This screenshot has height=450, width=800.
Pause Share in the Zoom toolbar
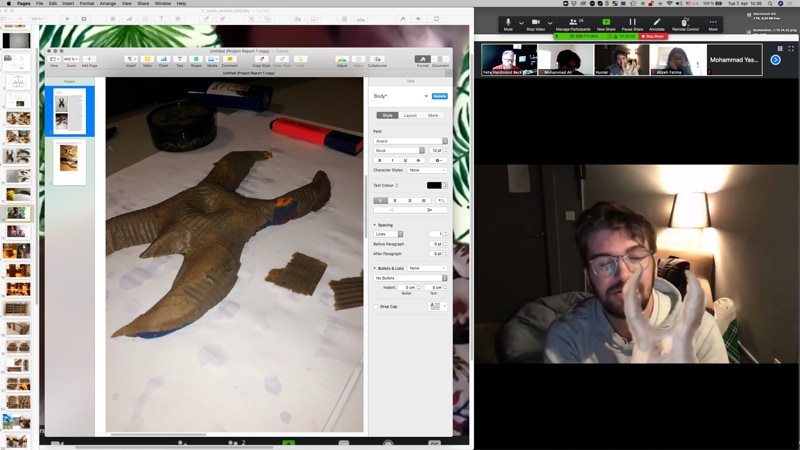coord(632,24)
